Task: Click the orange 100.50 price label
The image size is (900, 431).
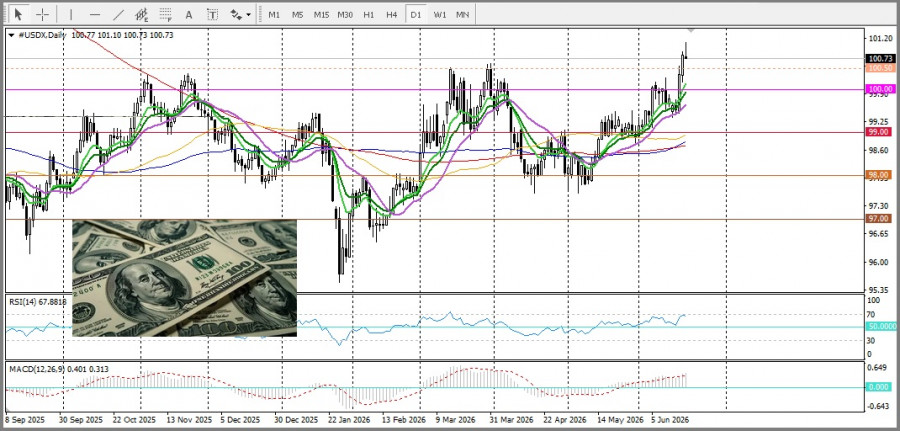Action: tap(880, 68)
